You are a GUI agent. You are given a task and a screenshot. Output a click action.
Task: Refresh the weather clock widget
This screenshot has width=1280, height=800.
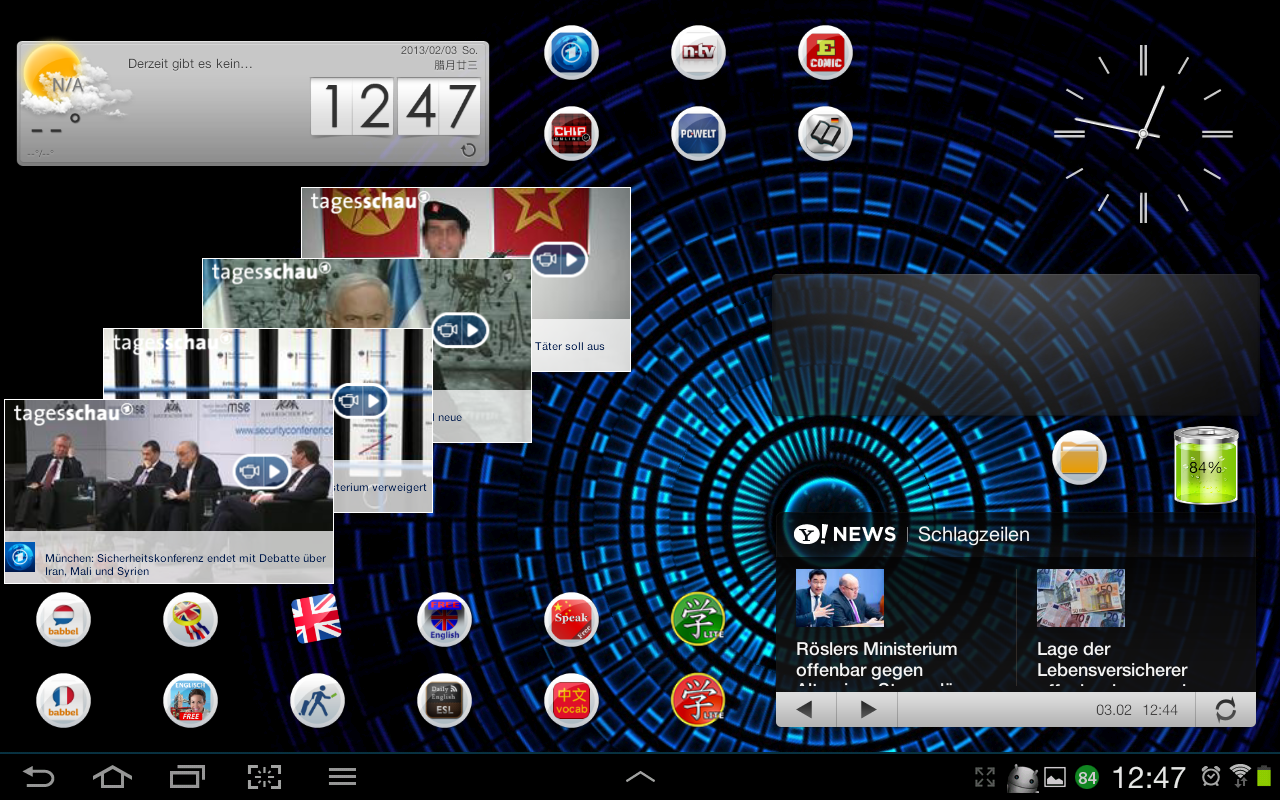(x=468, y=150)
